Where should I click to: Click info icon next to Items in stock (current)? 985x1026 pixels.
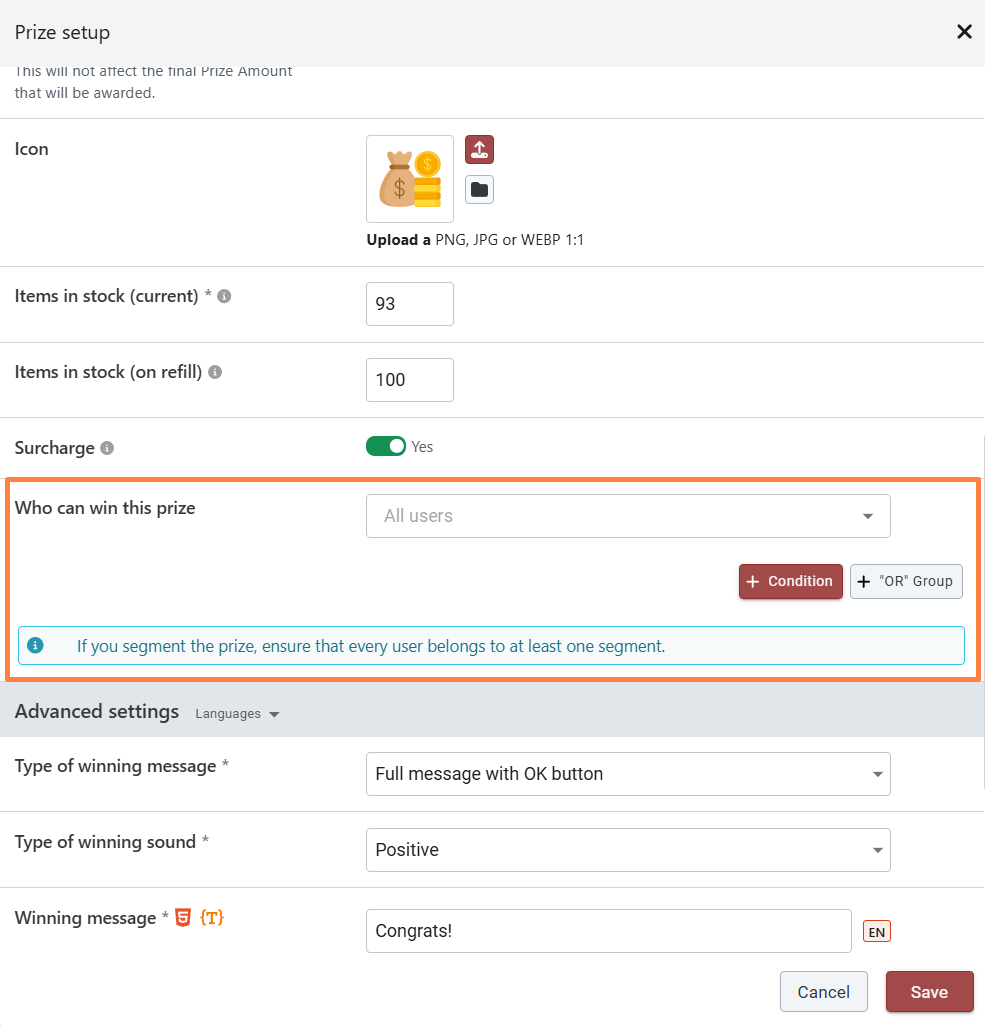point(225,297)
